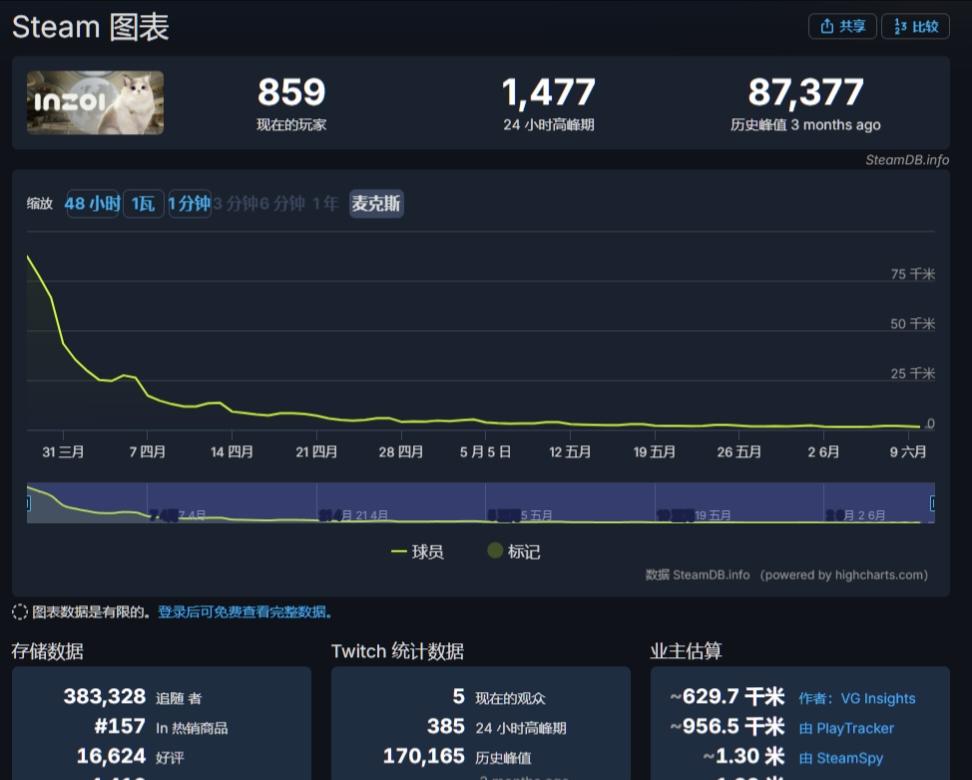Click the ~956.5 千米 owner estimate
The image size is (972, 780).
click(x=727, y=727)
